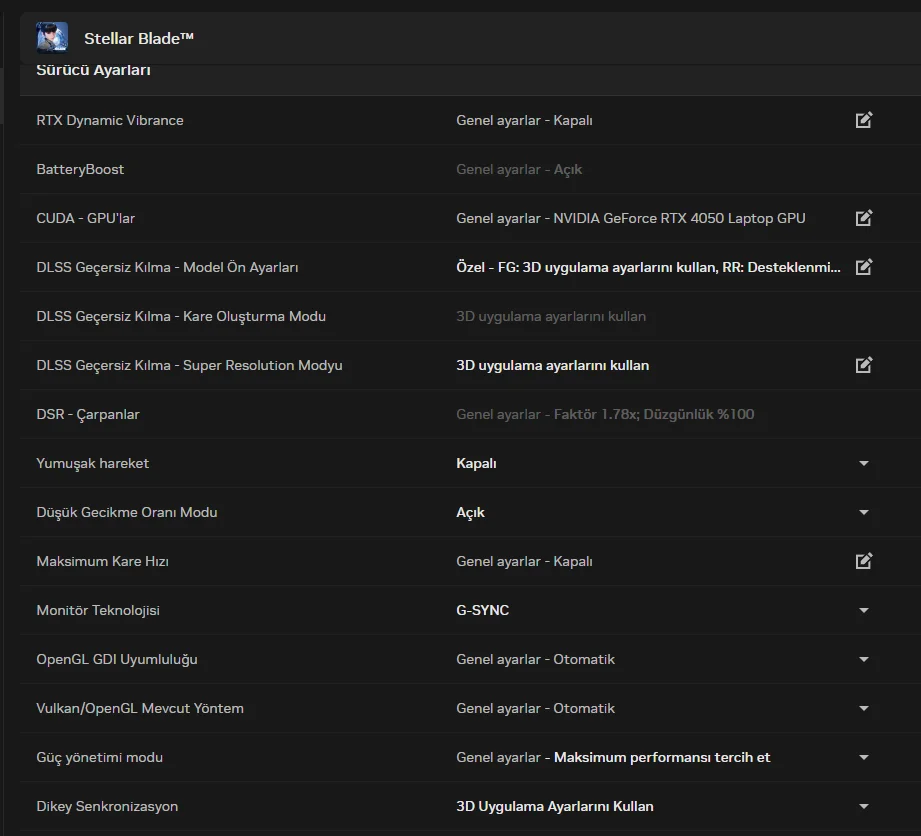The image size is (921, 836).
Task: Click the Stellar Blade™ title text
Action: tap(139, 38)
